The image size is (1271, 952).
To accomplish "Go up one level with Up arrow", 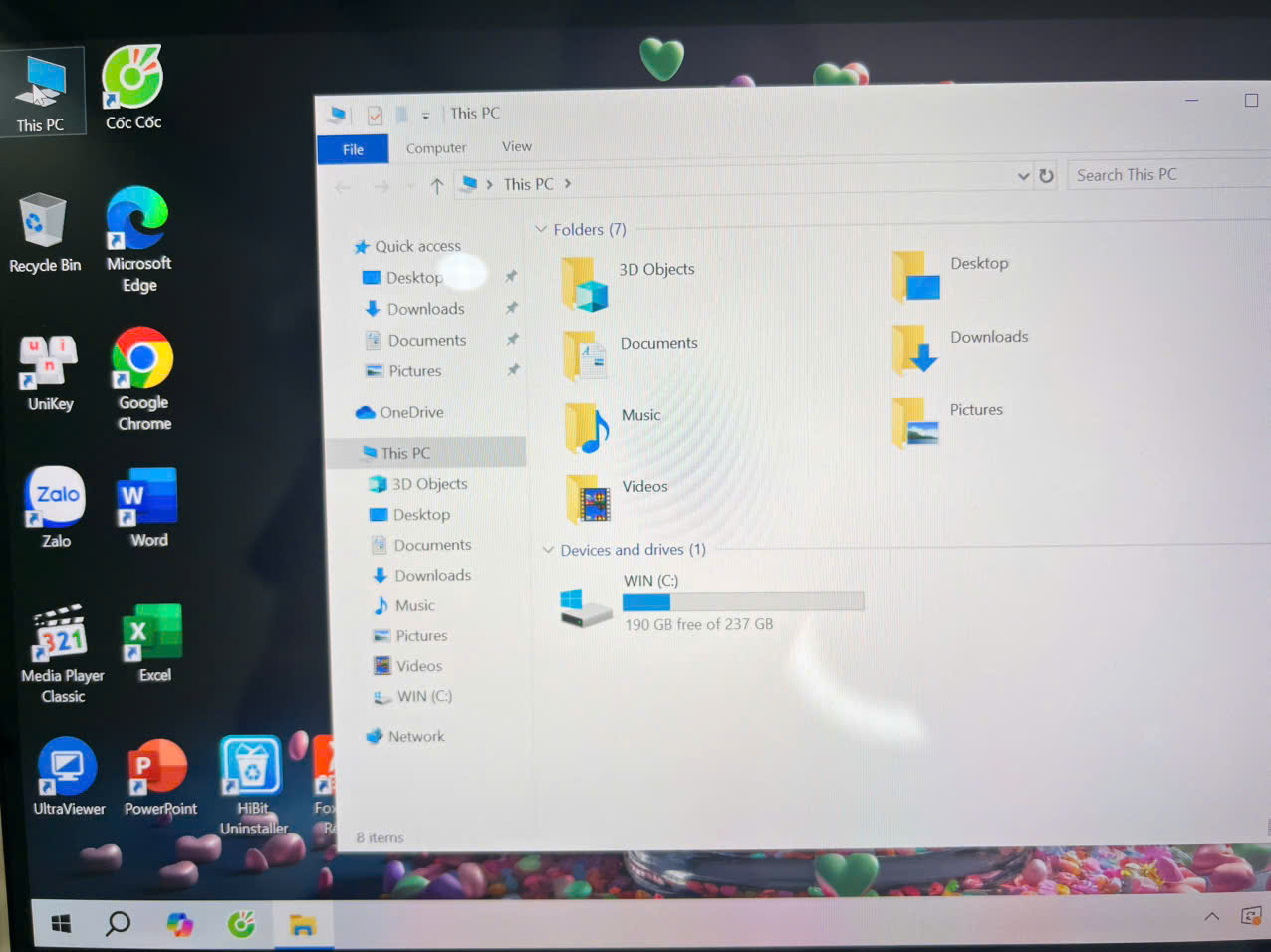I will tap(436, 185).
